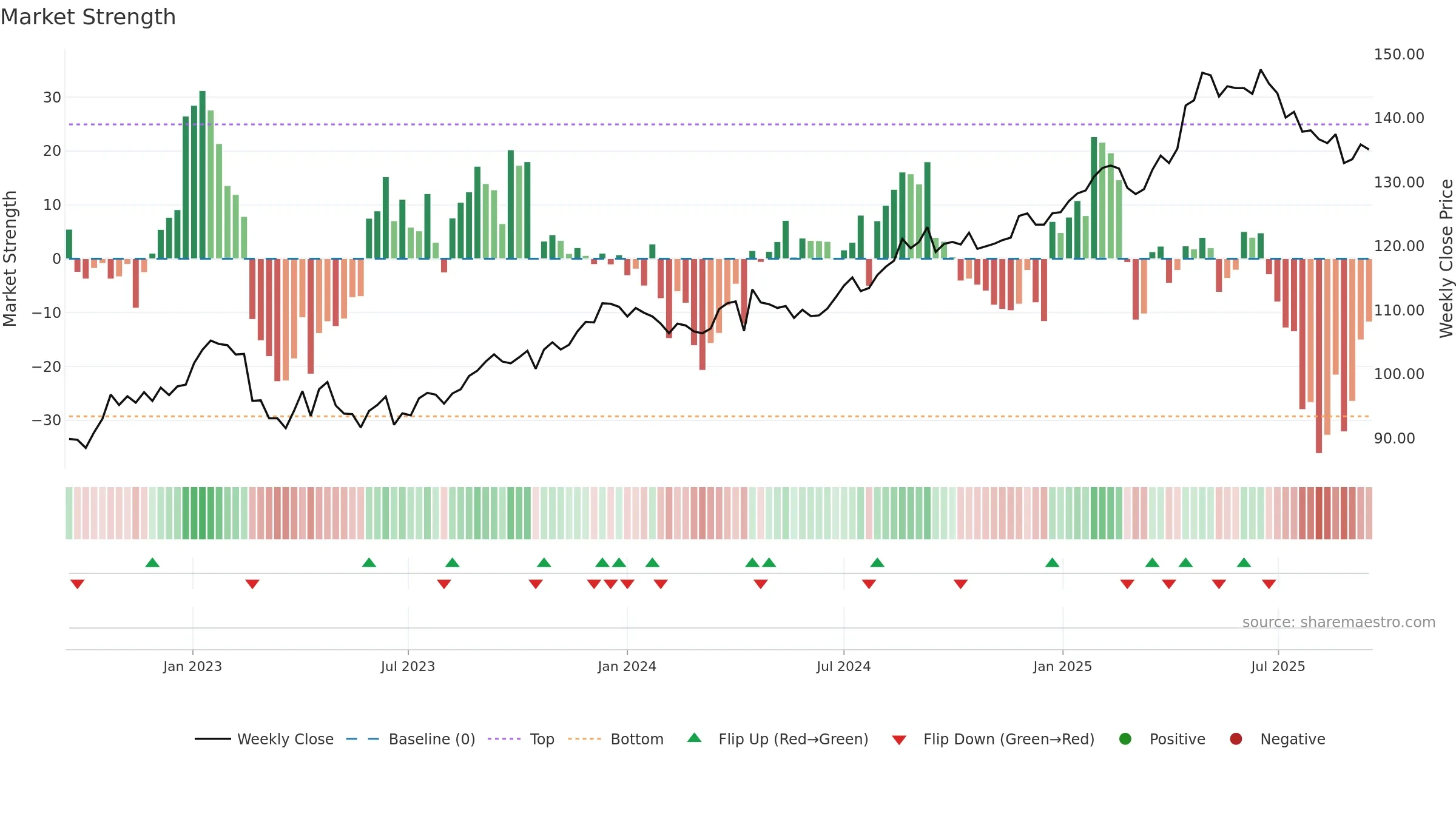Click the last Flip Down marker before Jul 2025
Image resolution: width=1456 pixels, height=819 pixels.
[1269, 584]
